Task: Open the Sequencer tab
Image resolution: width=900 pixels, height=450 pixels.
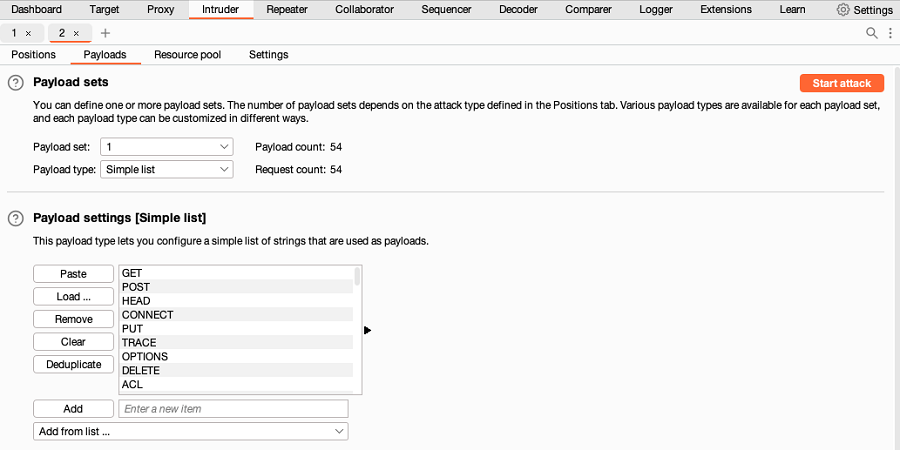Action: tap(446, 10)
